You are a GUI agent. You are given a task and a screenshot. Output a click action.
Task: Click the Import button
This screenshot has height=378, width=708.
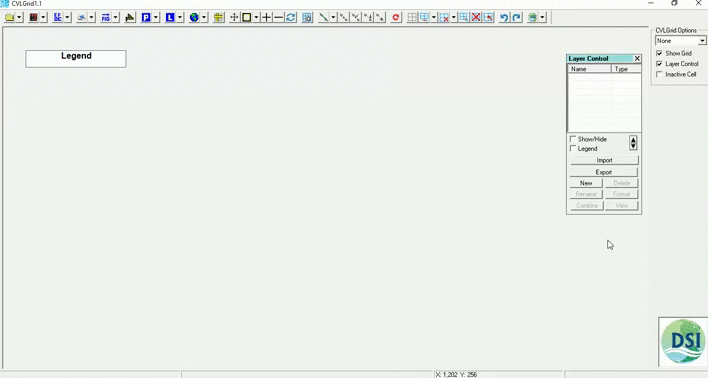[604, 160]
